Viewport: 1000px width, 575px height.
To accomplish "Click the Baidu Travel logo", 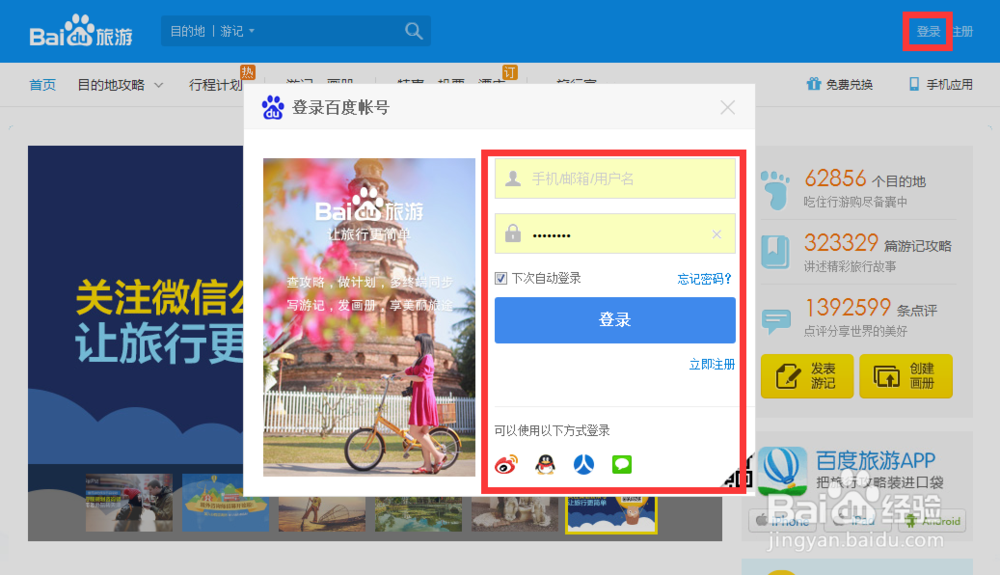I will (x=81, y=31).
